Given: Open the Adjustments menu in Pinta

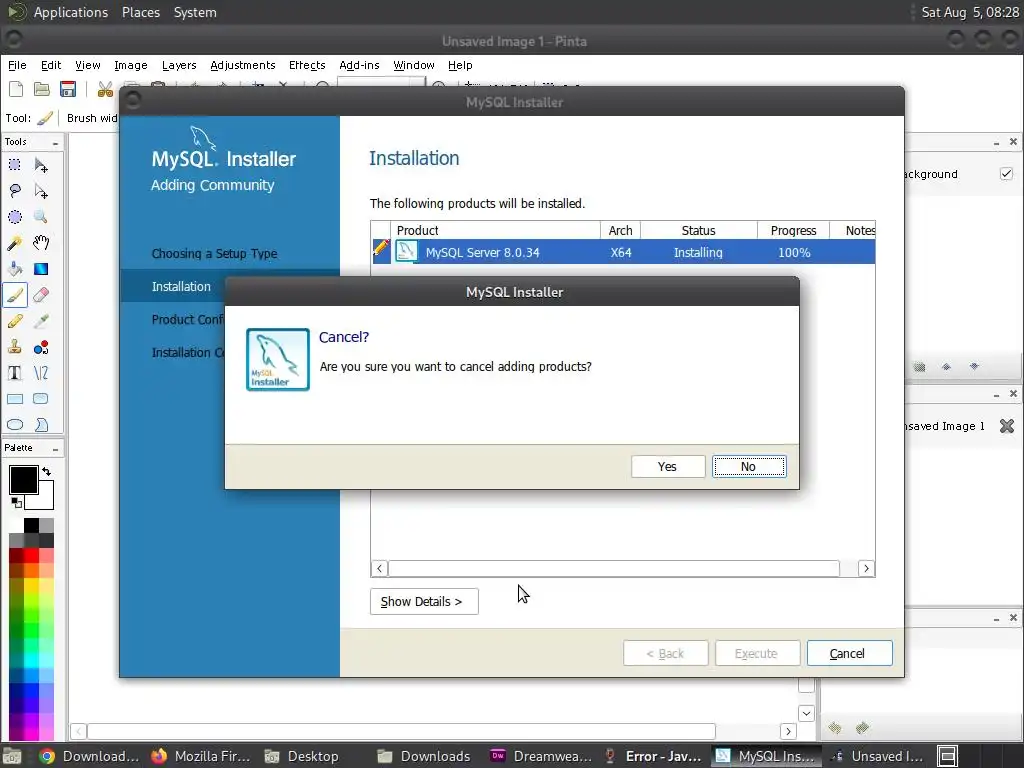Looking at the screenshot, I should point(243,65).
